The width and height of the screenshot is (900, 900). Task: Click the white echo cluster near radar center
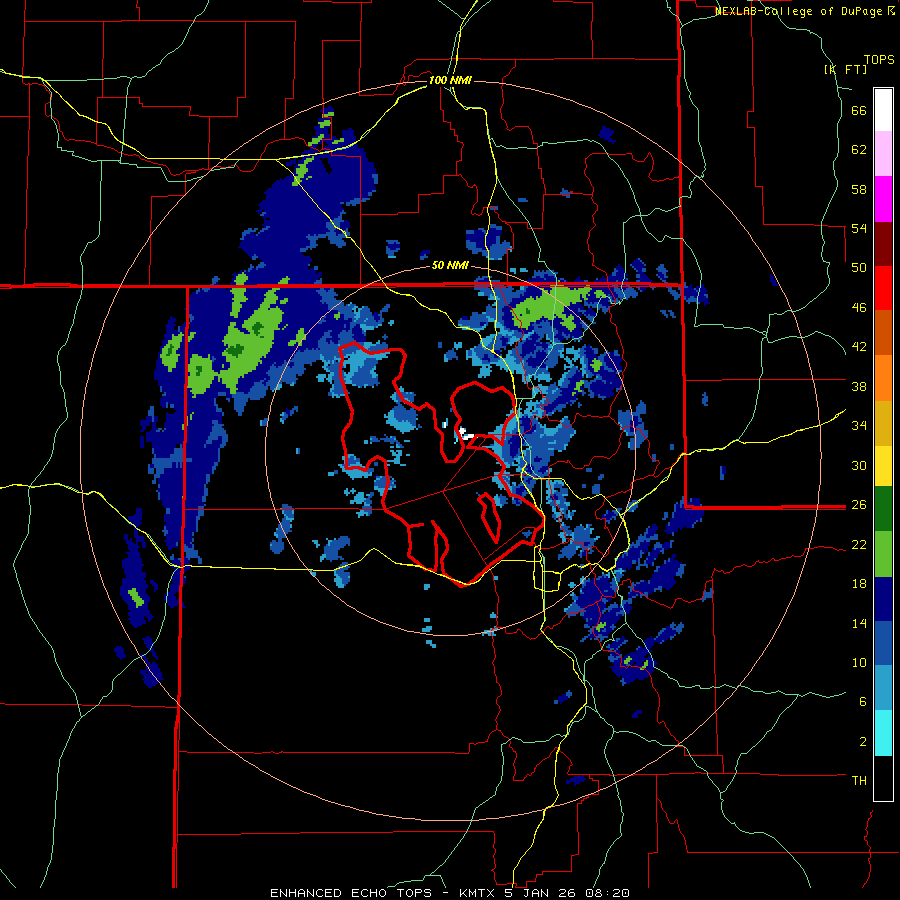pos(465,433)
